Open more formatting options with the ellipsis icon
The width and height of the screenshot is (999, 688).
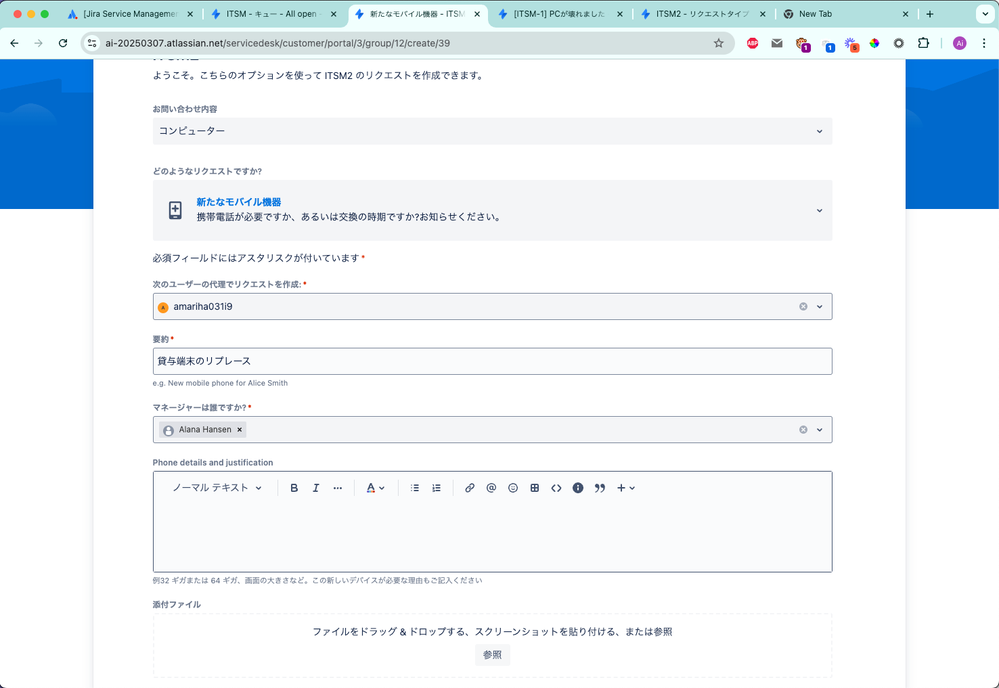tap(338, 488)
